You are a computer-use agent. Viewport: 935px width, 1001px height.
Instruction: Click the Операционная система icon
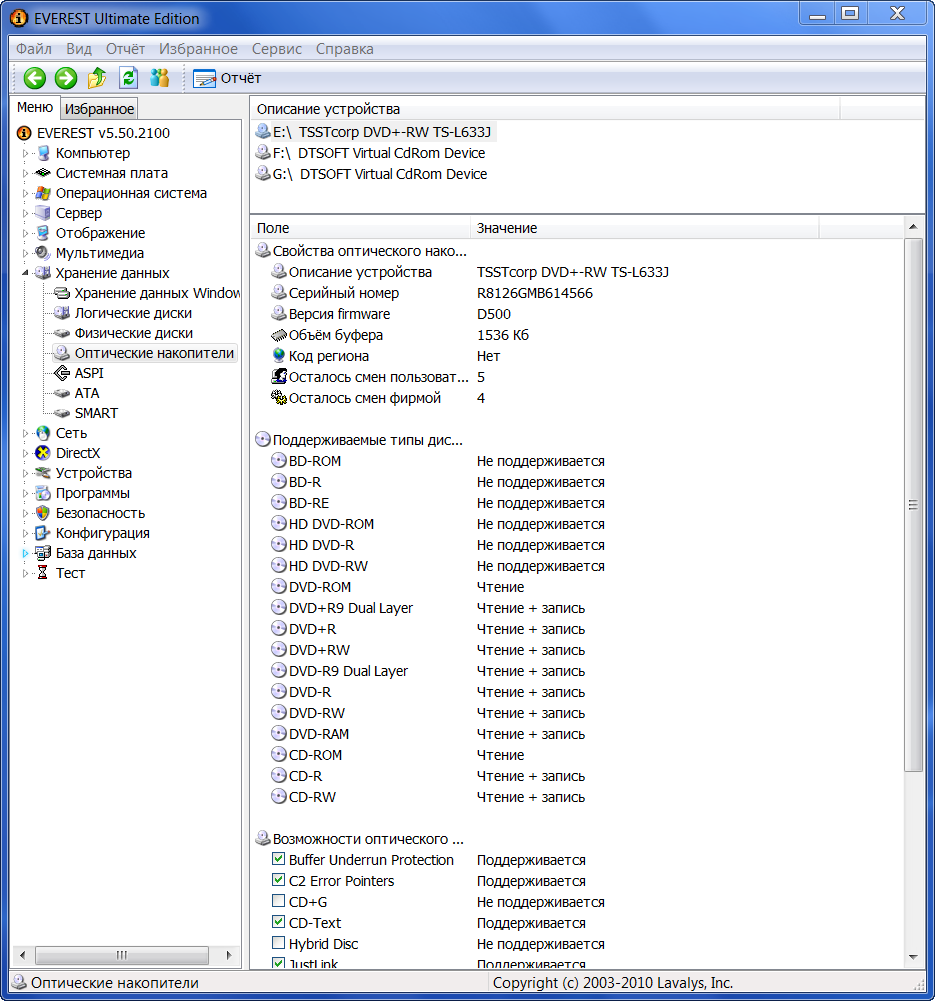point(43,193)
